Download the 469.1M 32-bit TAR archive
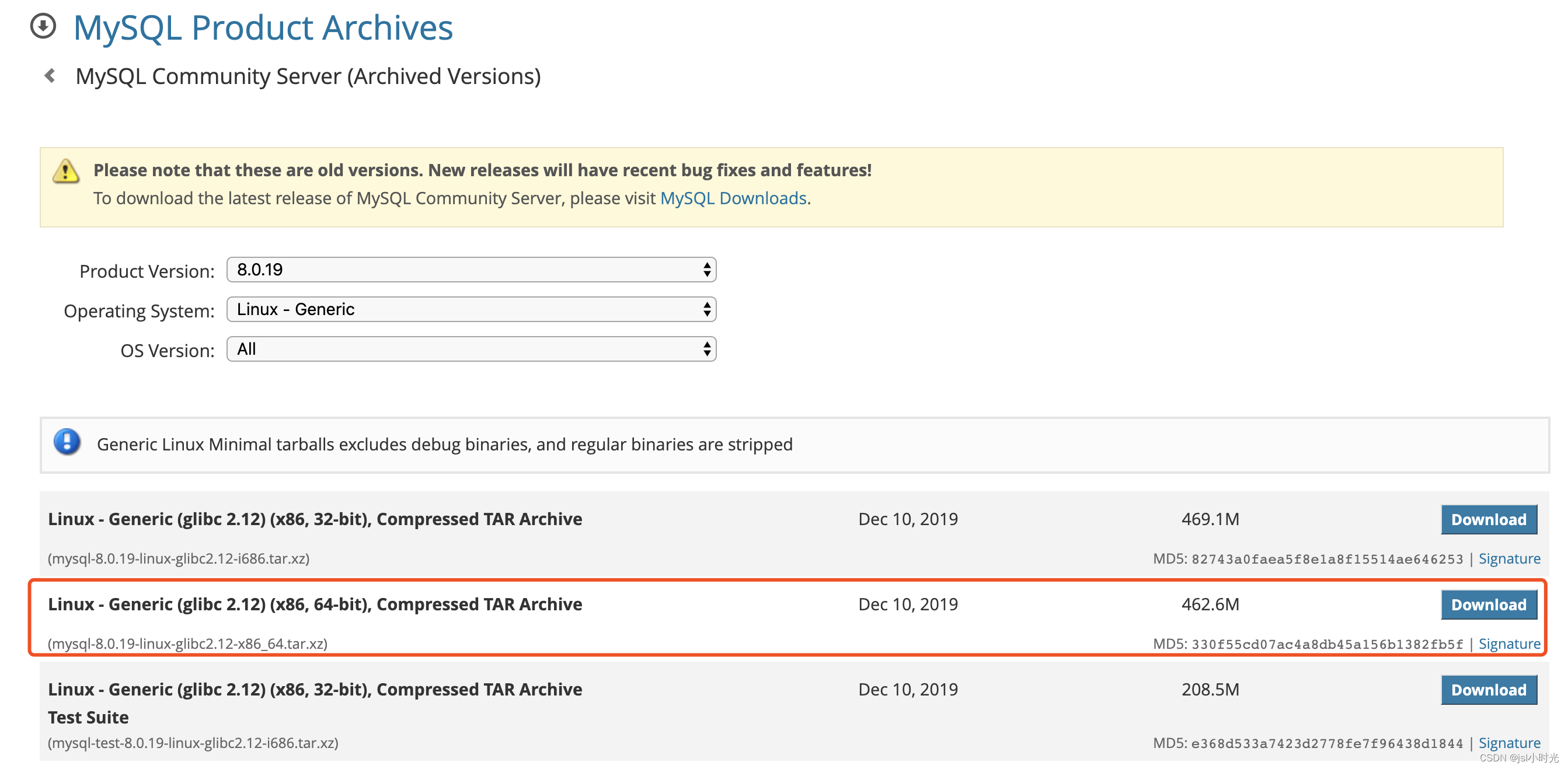Viewport: 1568px width, 769px height. (1488, 519)
